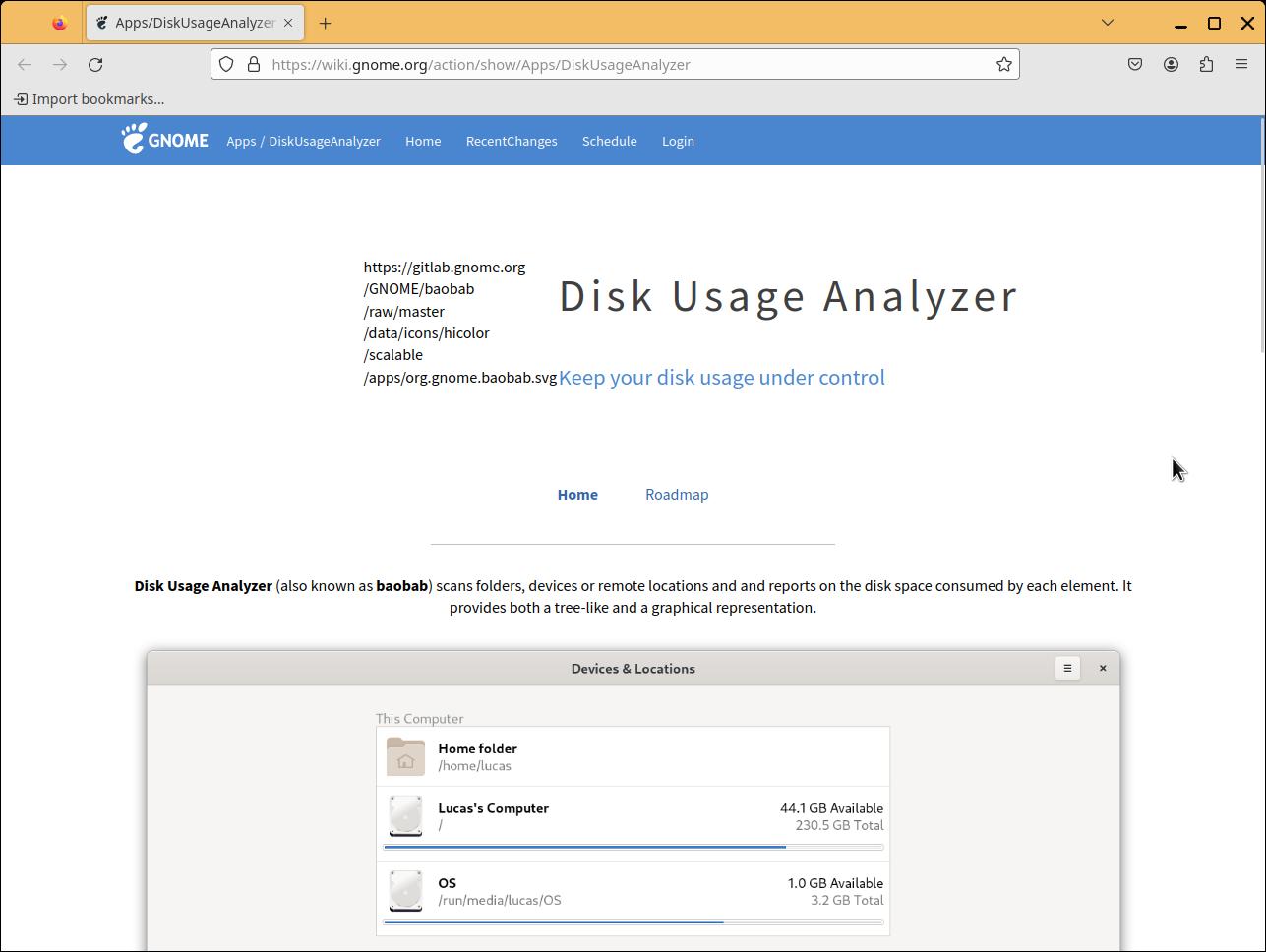Select the bold Home tab of the app page
1266x952 pixels.
click(x=577, y=494)
